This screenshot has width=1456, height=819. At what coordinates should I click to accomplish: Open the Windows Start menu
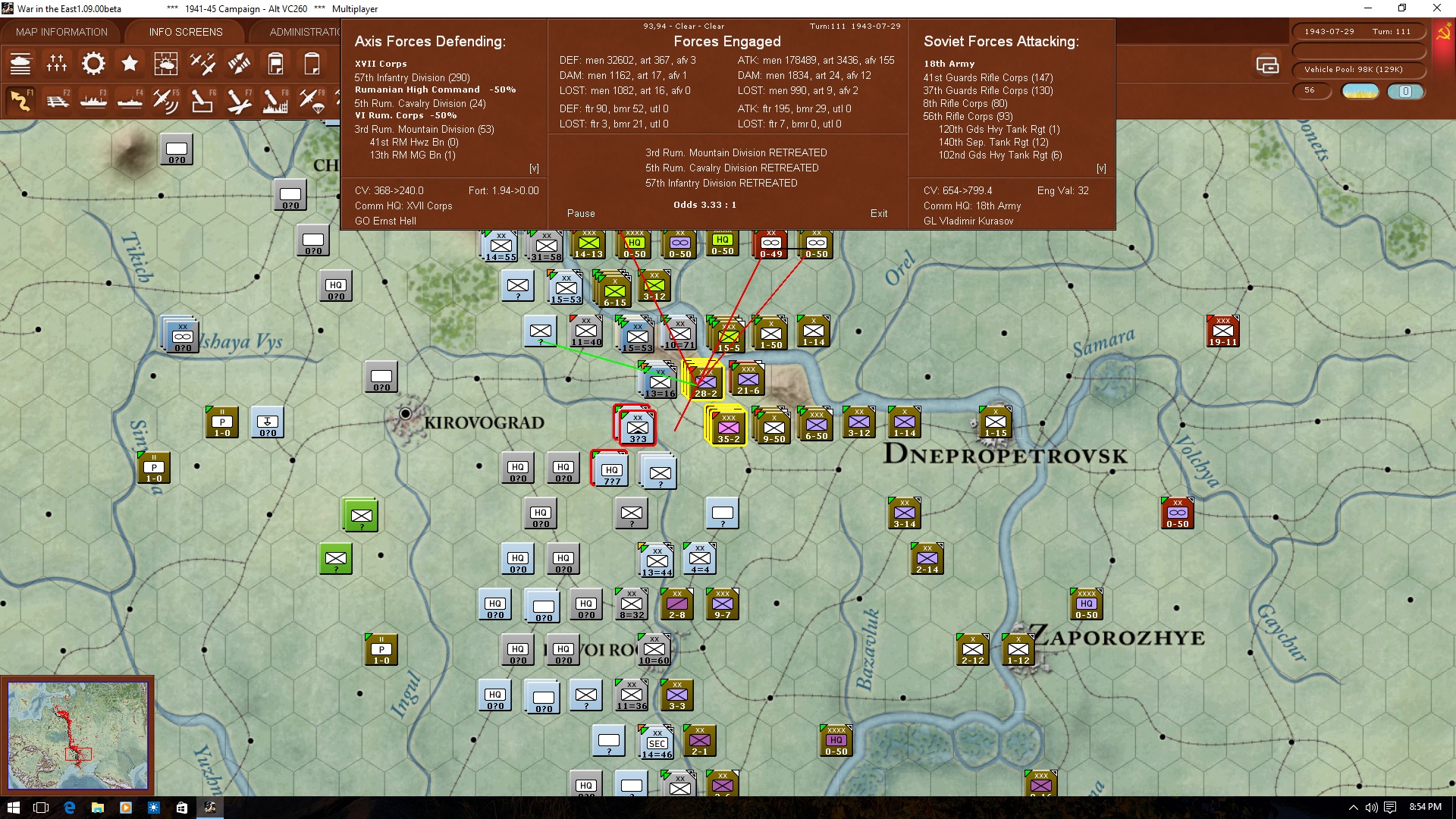coord(13,808)
